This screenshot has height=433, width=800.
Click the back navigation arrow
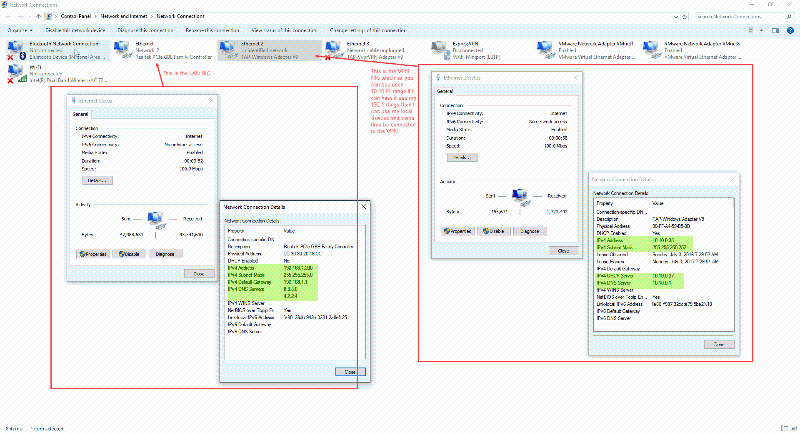(8, 16)
